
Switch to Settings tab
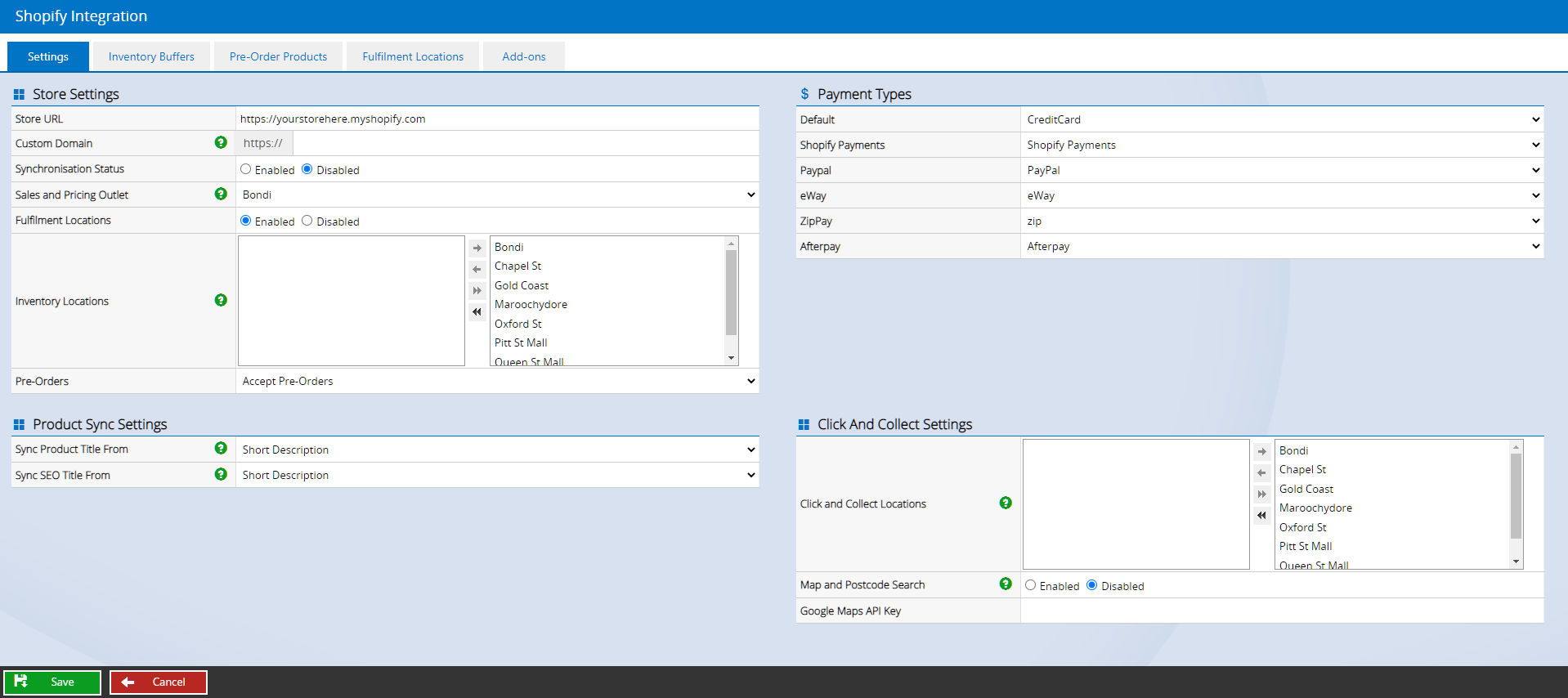48,56
